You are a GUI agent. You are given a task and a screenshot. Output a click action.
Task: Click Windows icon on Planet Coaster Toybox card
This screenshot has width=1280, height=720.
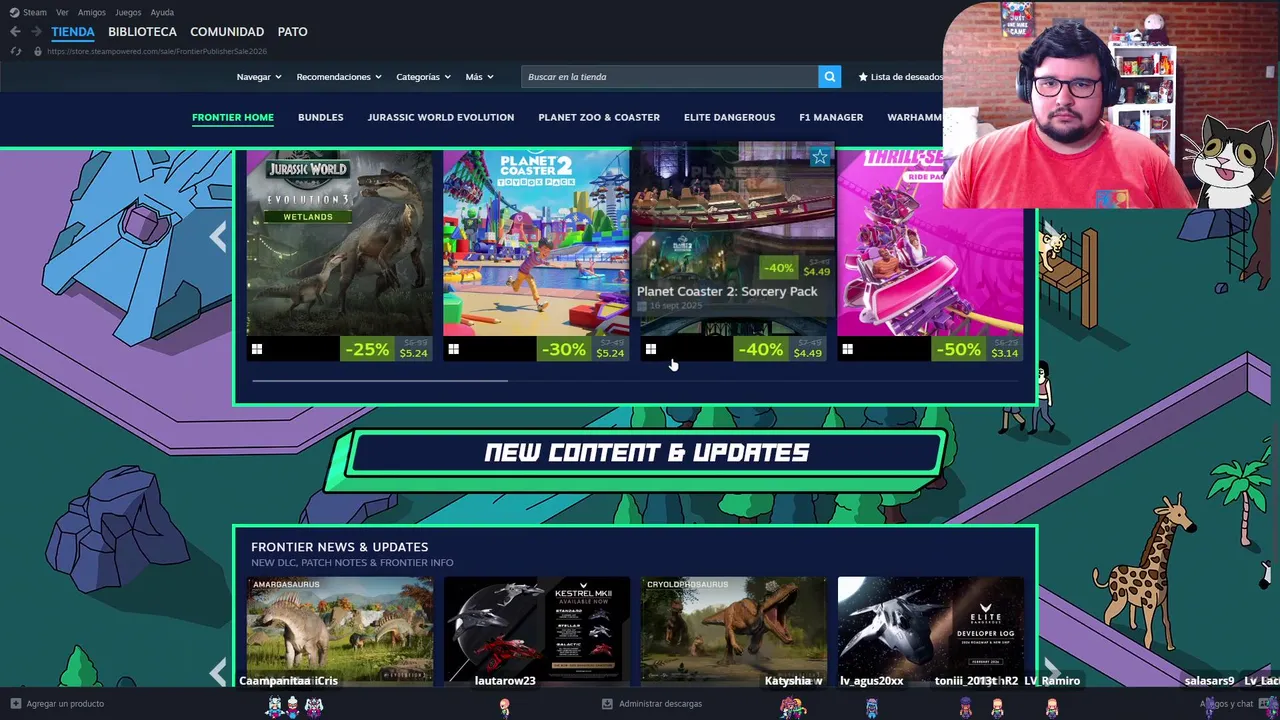point(454,349)
